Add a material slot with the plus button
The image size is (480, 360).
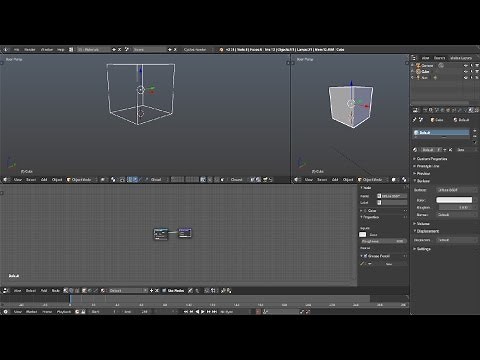click(x=475, y=131)
